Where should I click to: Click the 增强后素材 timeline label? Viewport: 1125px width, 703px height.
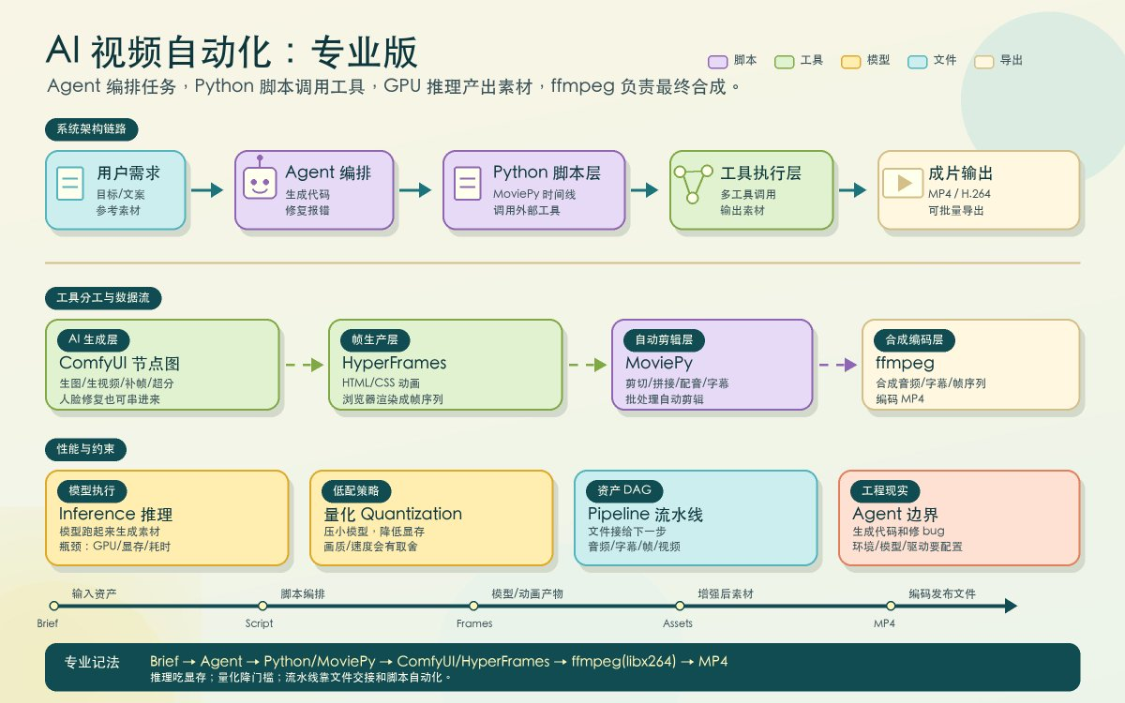[725, 594]
